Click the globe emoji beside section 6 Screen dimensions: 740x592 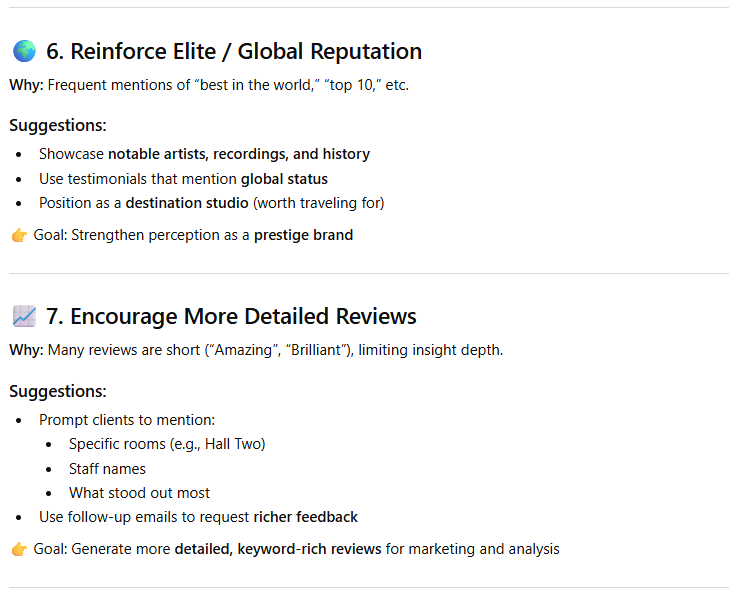pyautogui.click(x=24, y=52)
